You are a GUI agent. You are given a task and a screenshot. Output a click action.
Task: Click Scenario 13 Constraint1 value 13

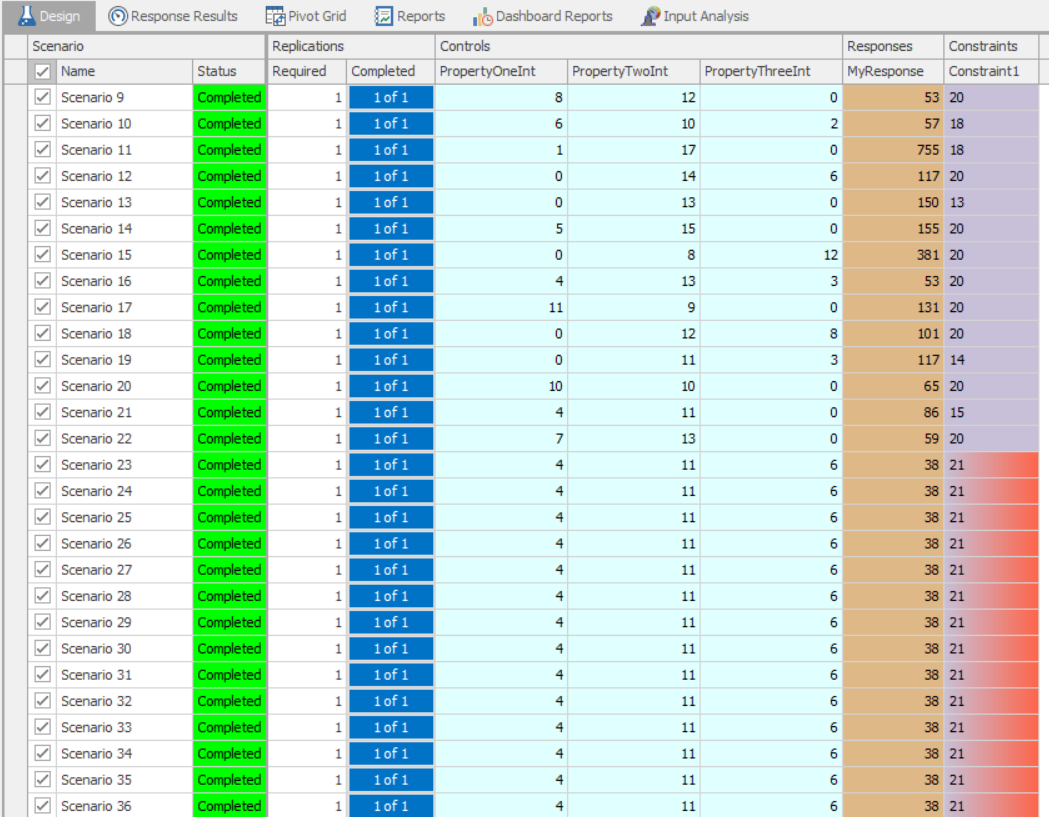991,202
